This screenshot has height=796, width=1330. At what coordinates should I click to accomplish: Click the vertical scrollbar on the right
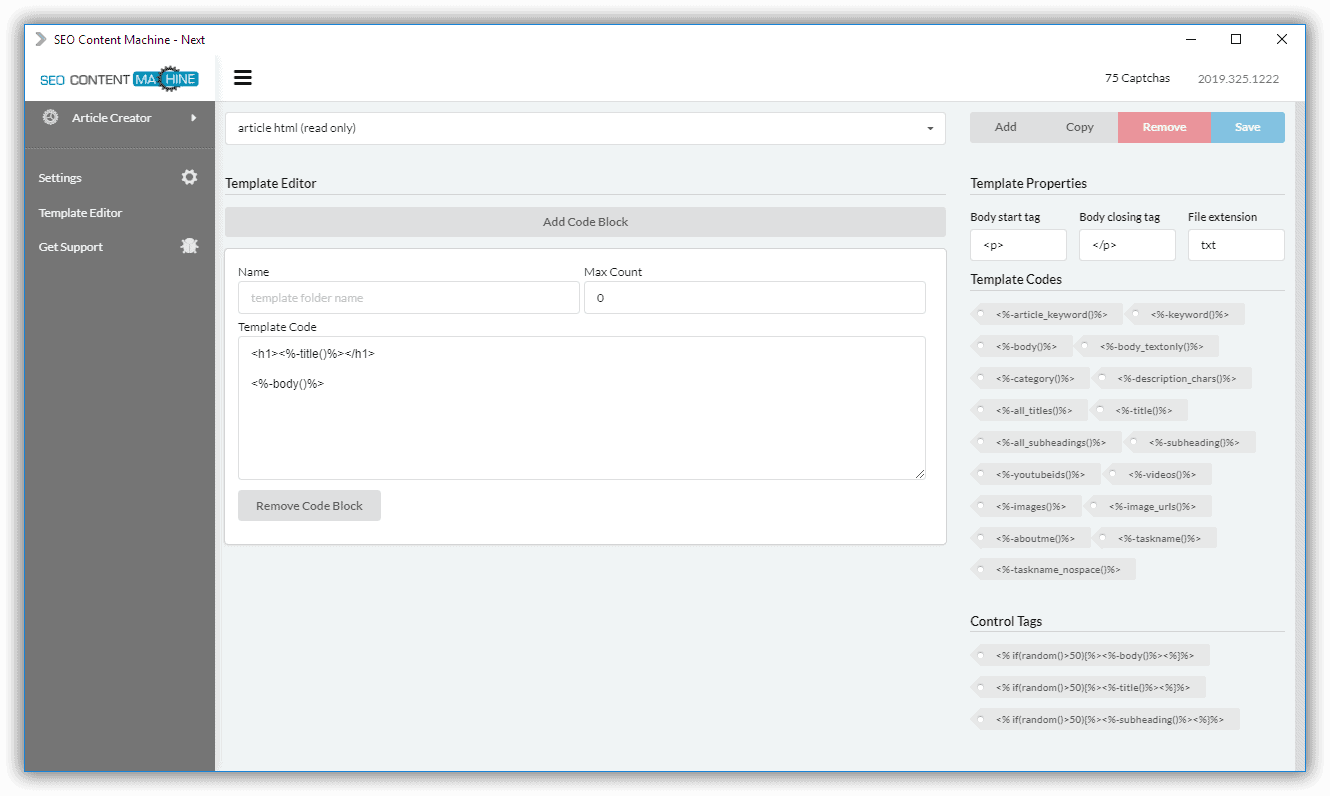[1299, 436]
